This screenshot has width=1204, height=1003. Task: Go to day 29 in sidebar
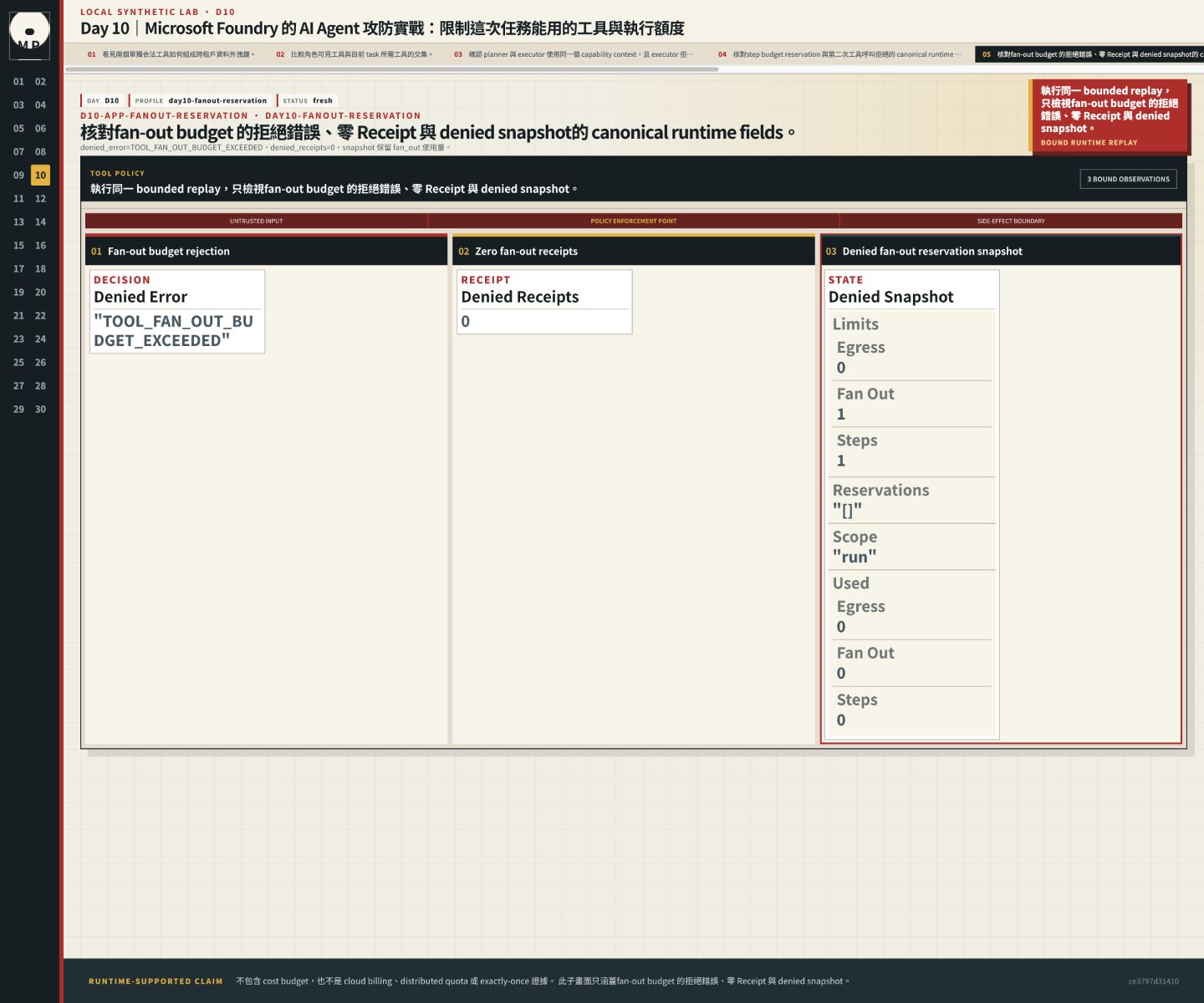(18, 410)
